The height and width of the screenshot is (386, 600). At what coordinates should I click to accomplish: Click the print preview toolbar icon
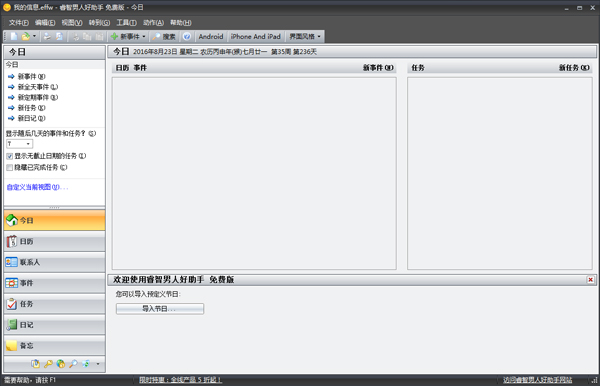pos(59,36)
